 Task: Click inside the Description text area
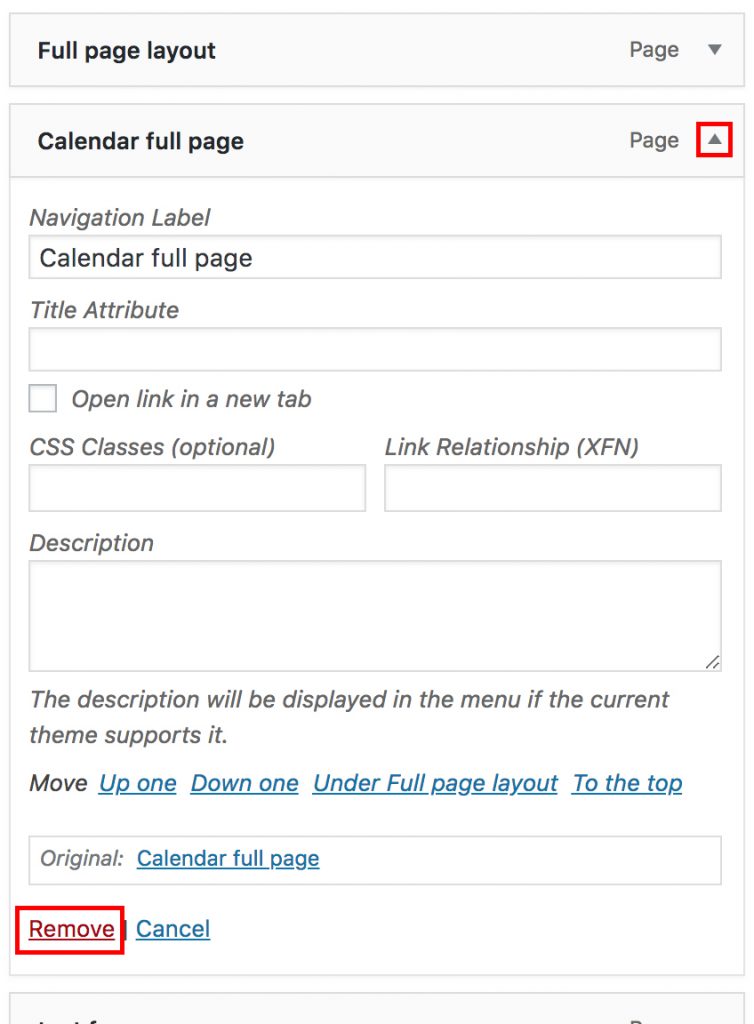pos(375,615)
